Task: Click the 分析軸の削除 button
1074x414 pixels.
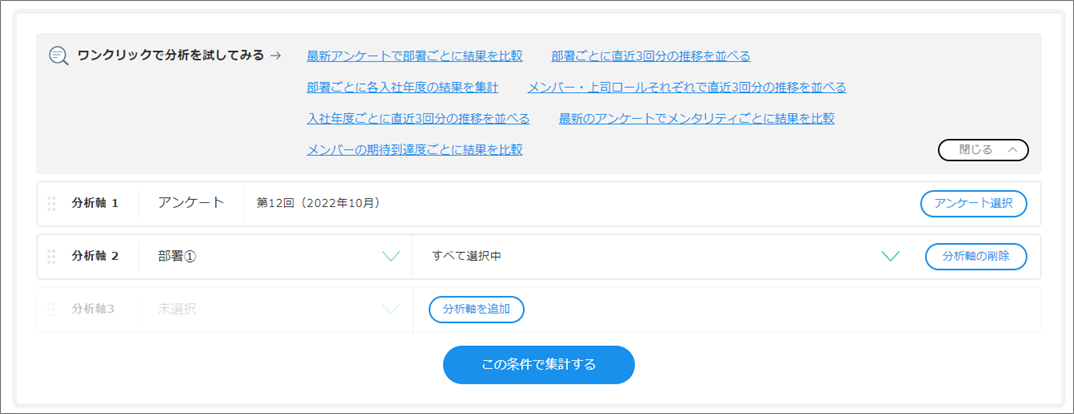Action: 976,256
